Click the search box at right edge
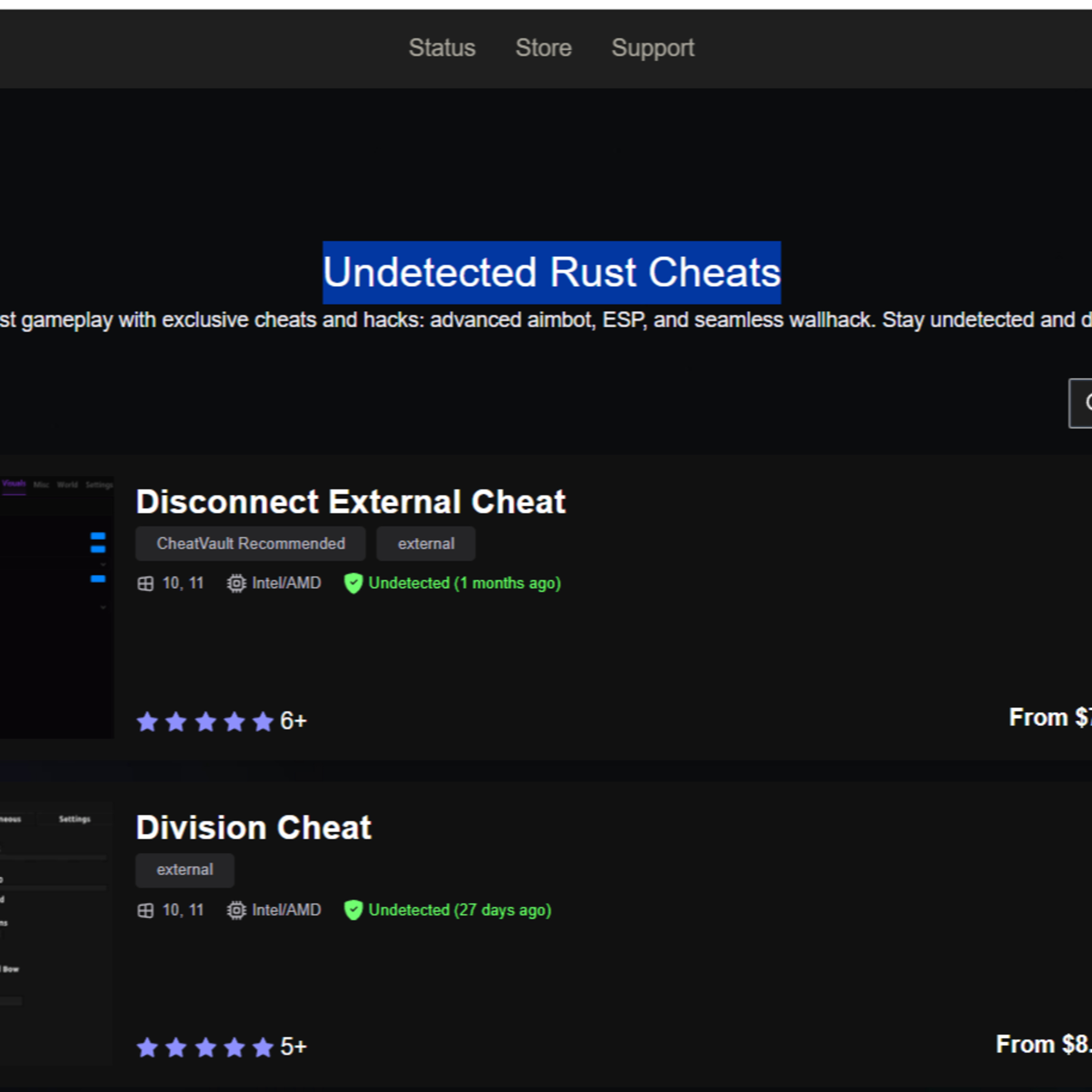 click(1080, 404)
